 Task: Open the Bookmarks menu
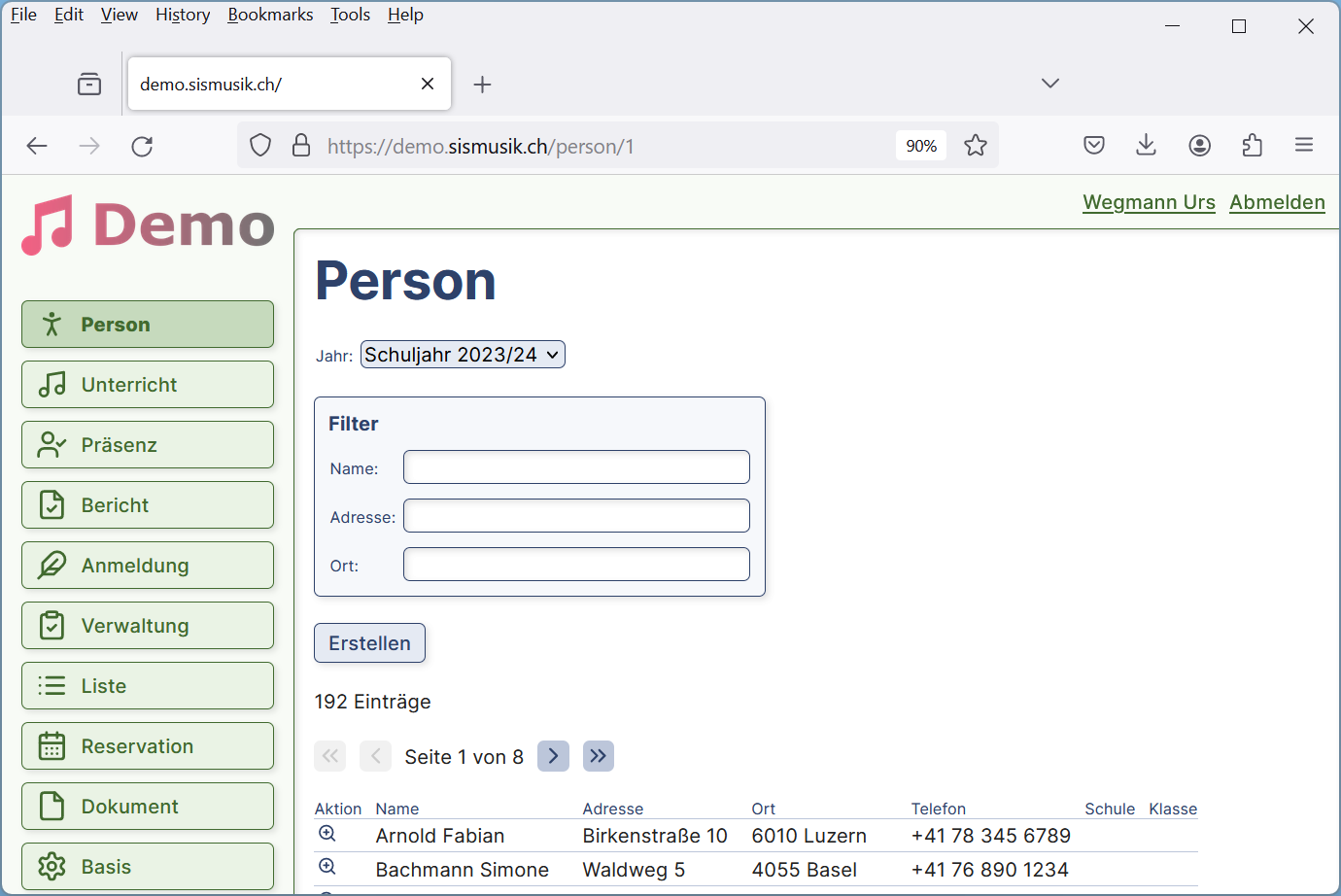pos(270,15)
